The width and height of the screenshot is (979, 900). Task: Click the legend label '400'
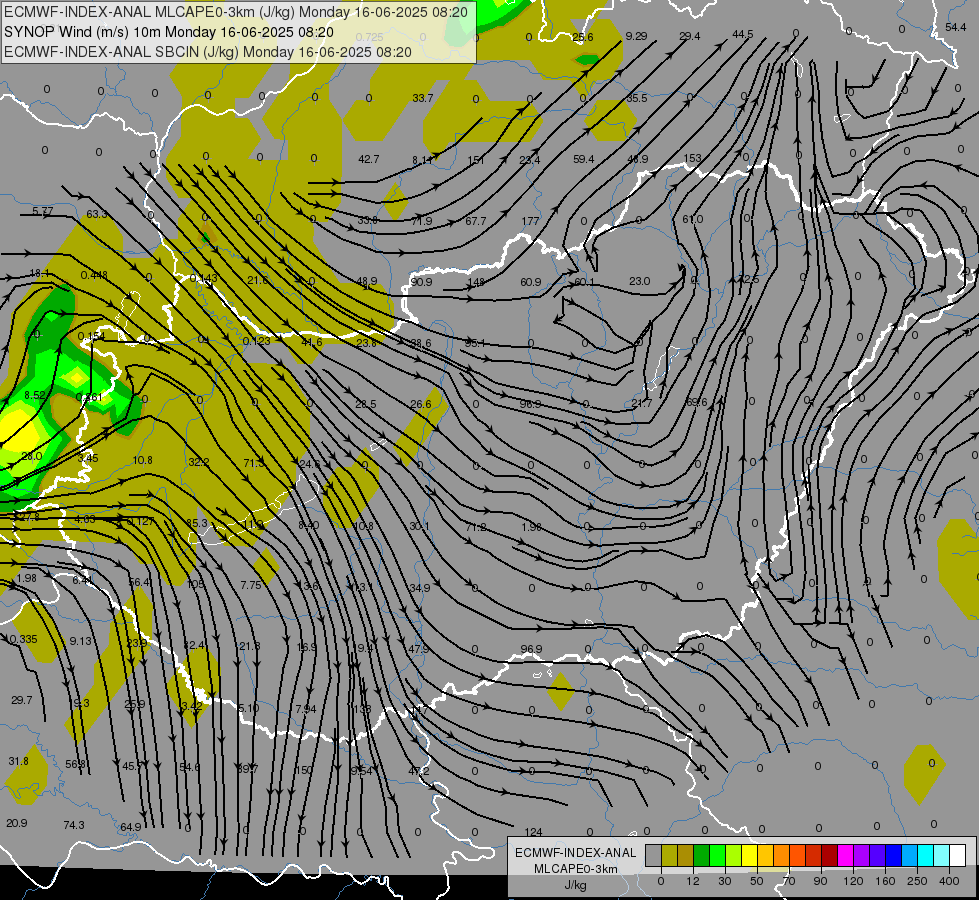(x=949, y=881)
